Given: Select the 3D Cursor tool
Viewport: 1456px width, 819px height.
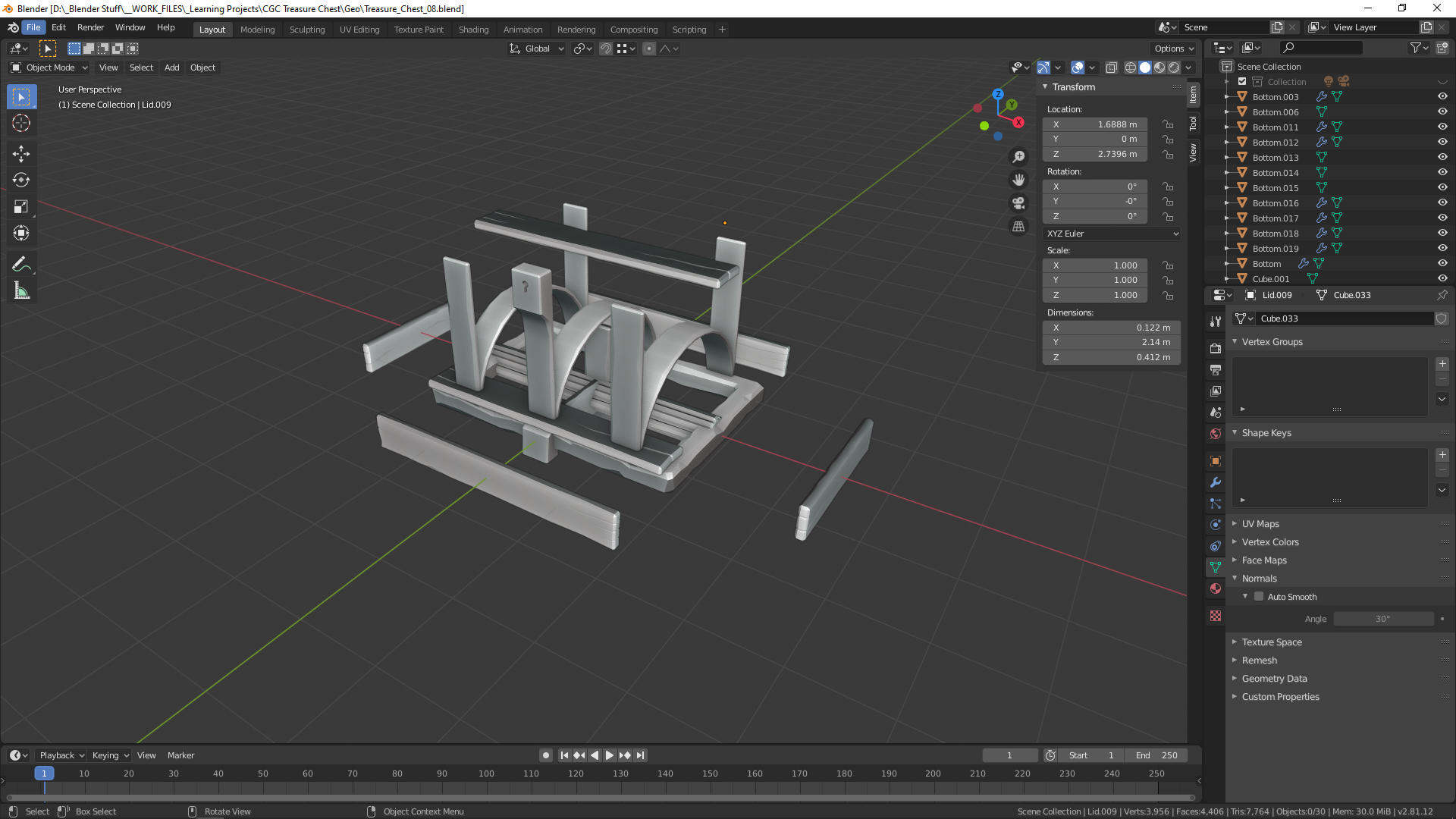Looking at the screenshot, I should 21,123.
